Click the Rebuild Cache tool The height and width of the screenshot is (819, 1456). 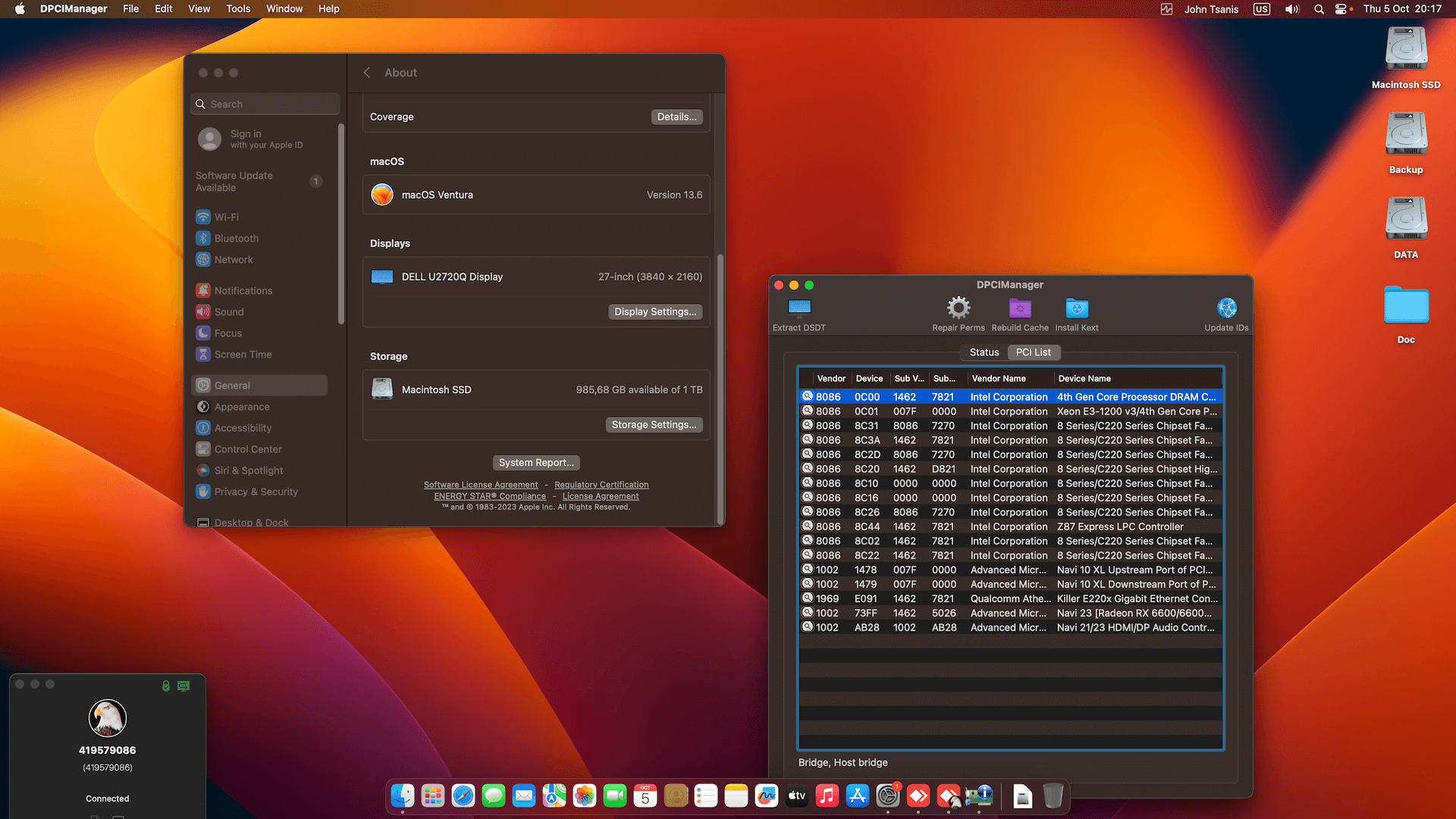pos(1019,311)
